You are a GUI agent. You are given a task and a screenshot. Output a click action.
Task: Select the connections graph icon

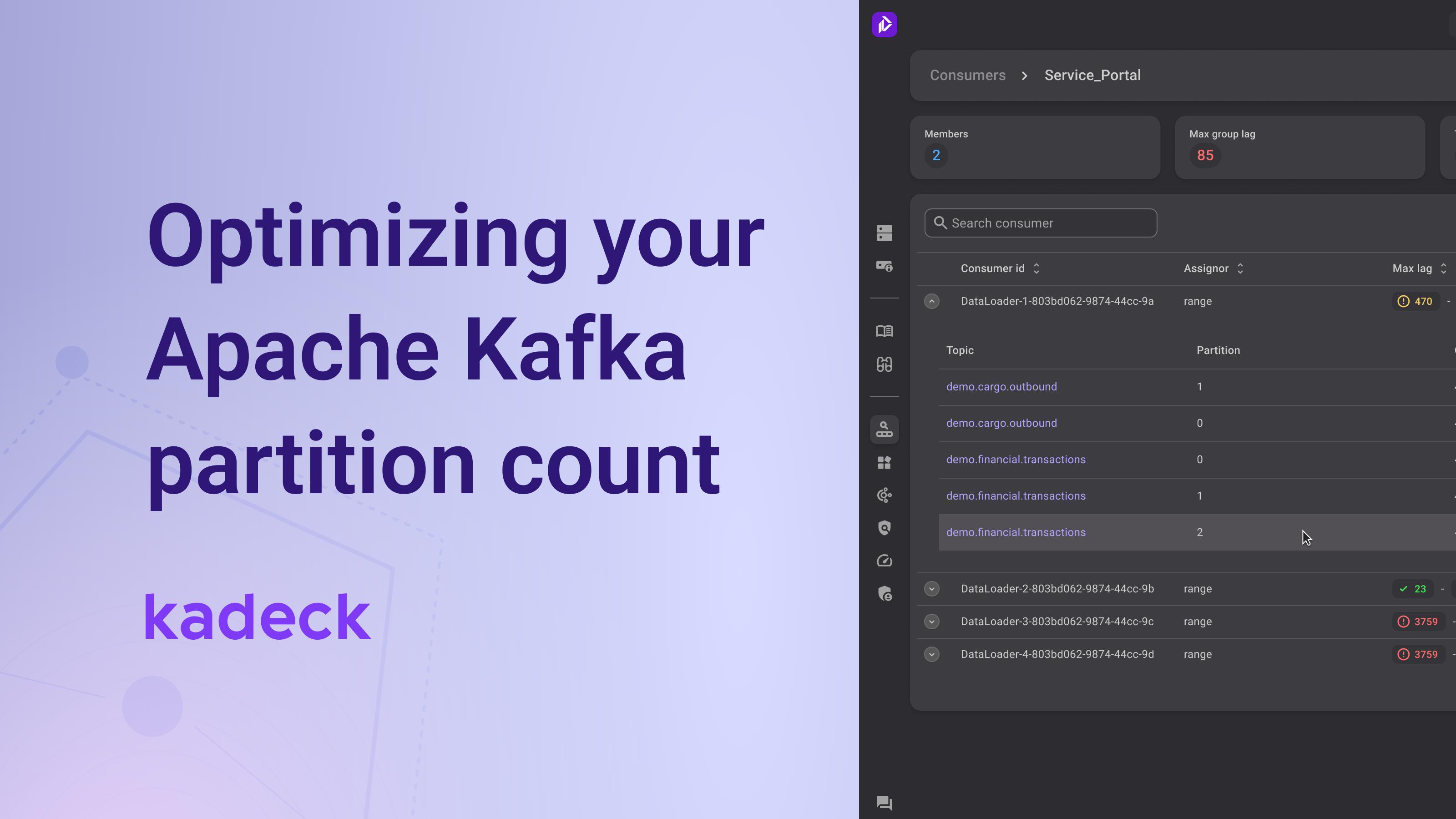pos(885,495)
